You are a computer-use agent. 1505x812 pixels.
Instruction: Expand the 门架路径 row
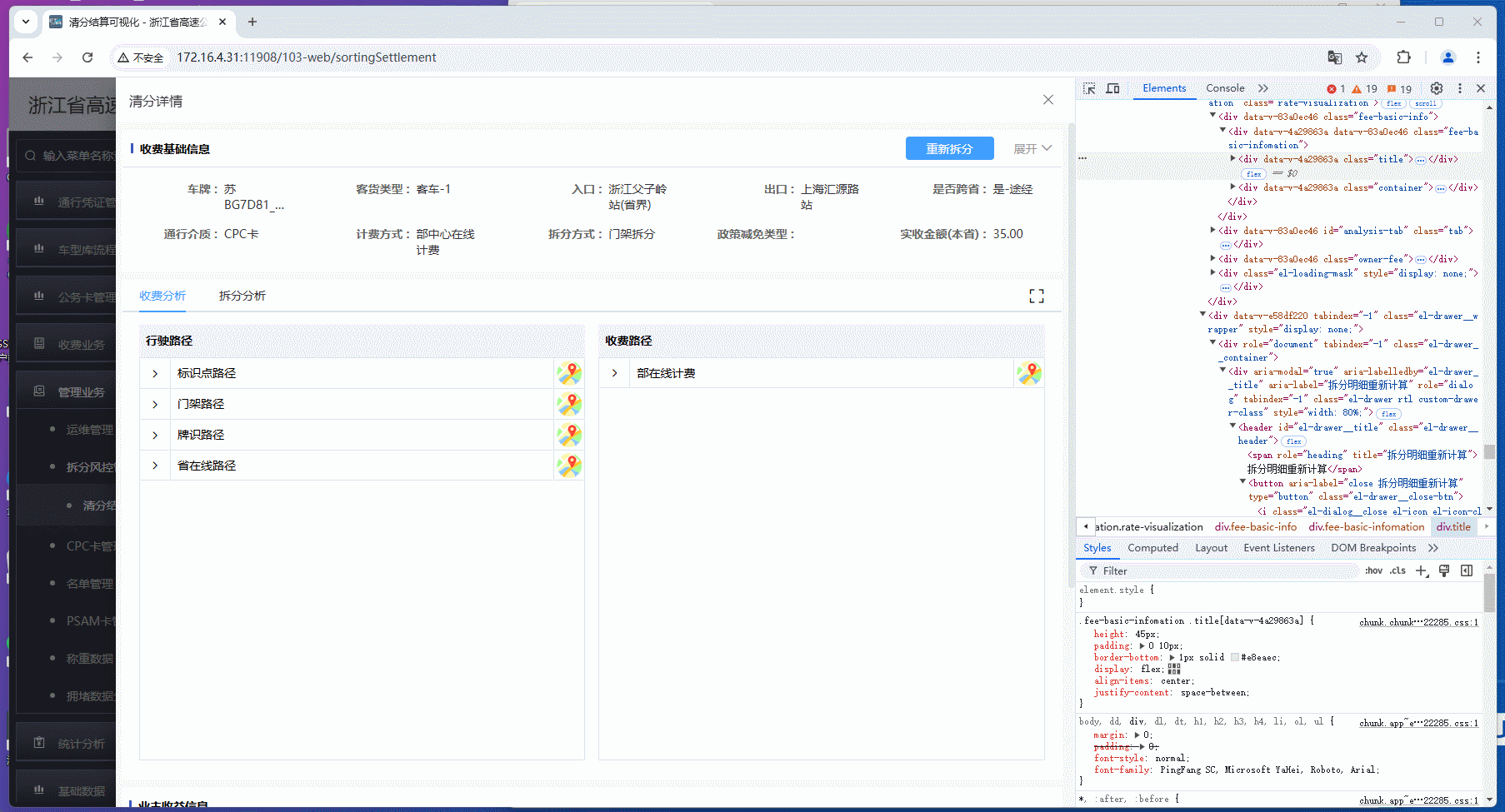[x=155, y=405]
